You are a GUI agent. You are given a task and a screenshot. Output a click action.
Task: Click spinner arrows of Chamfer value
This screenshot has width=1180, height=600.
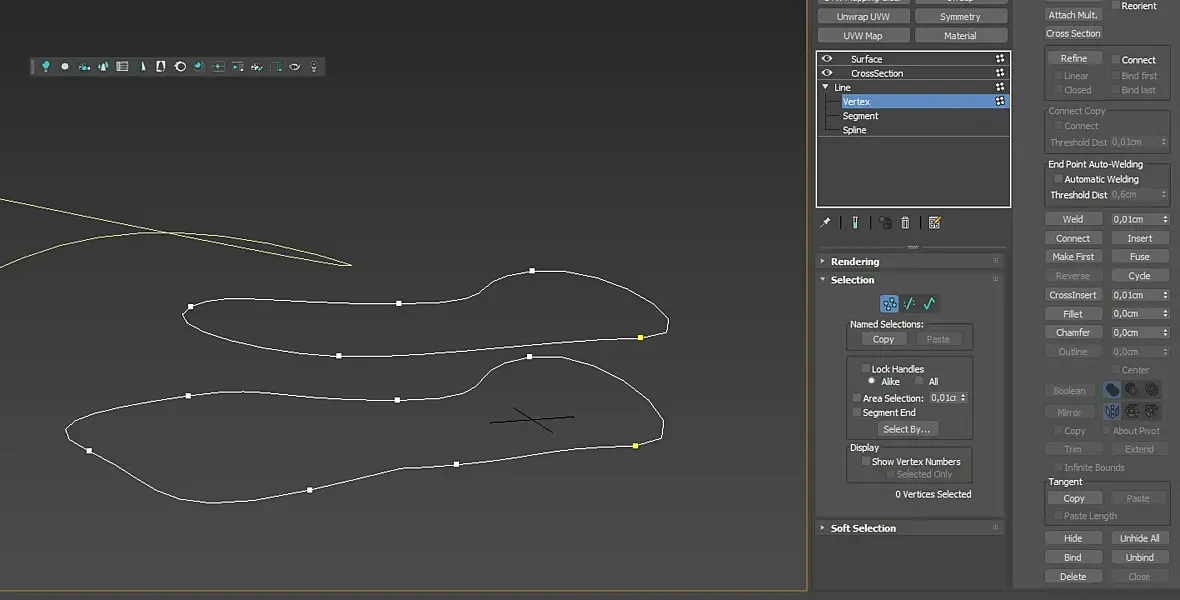[x=1165, y=333]
